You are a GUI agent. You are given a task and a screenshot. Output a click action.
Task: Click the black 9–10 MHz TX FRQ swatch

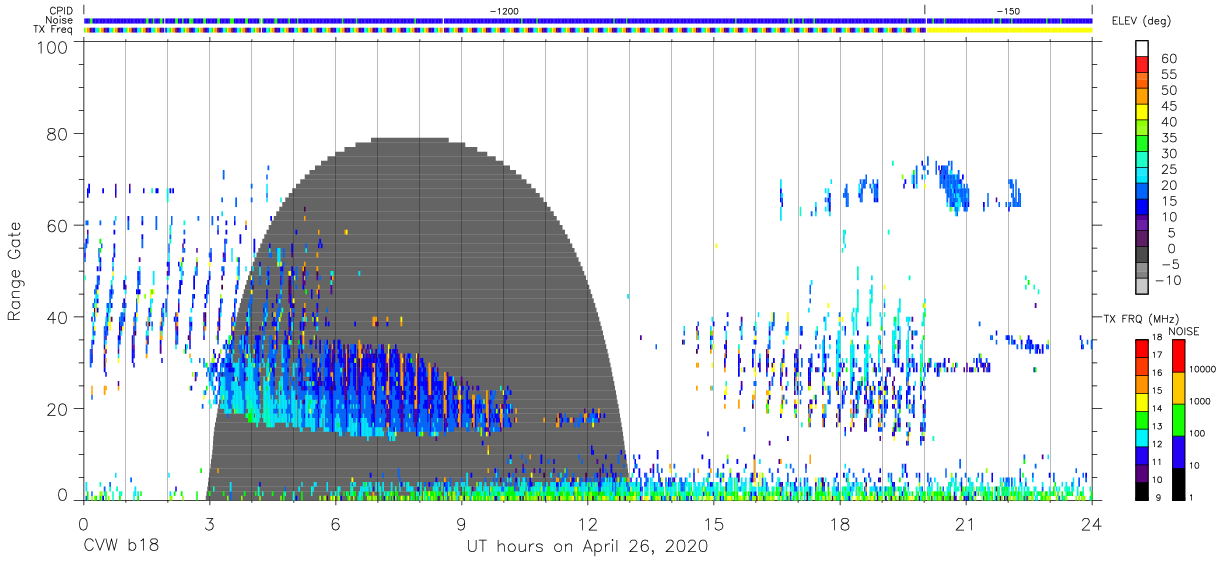pyautogui.click(x=1141, y=489)
